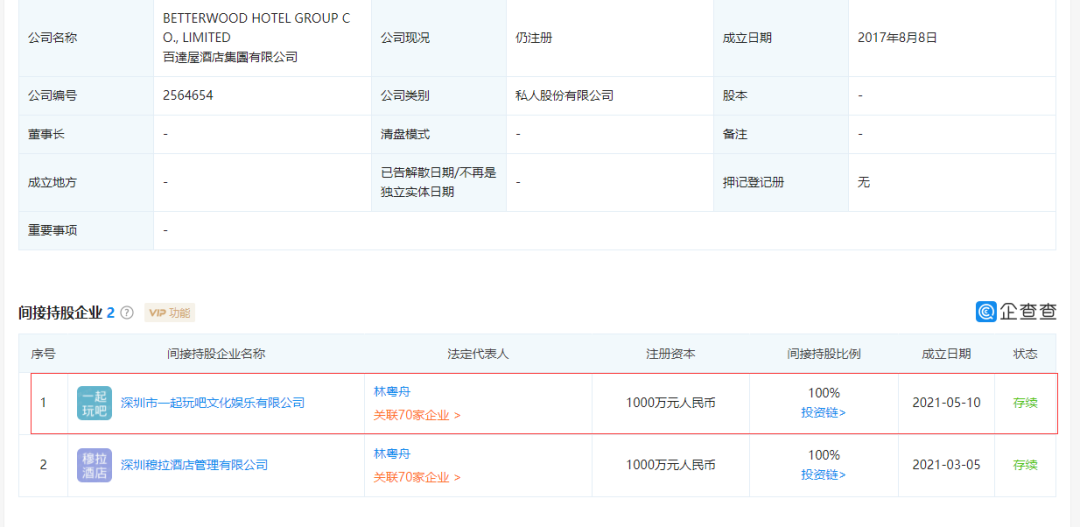Click 存续 status in 穆拉酒店 row

1025,465
